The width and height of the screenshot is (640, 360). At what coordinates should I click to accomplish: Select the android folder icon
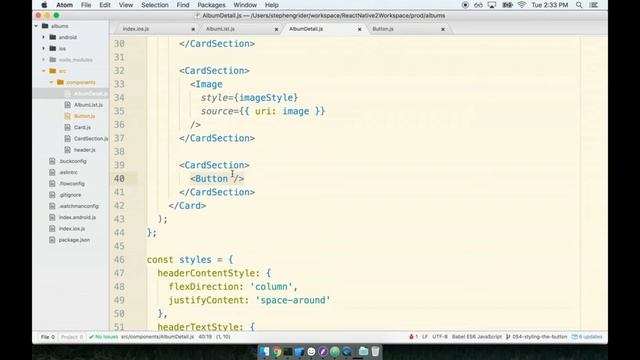(53, 37)
